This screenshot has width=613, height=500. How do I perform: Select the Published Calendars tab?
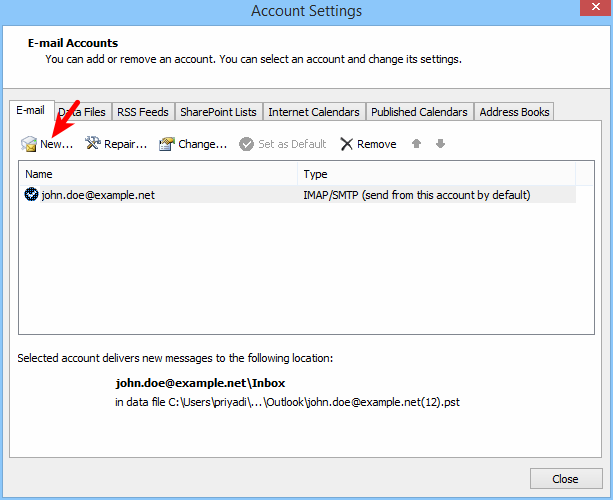coord(419,112)
